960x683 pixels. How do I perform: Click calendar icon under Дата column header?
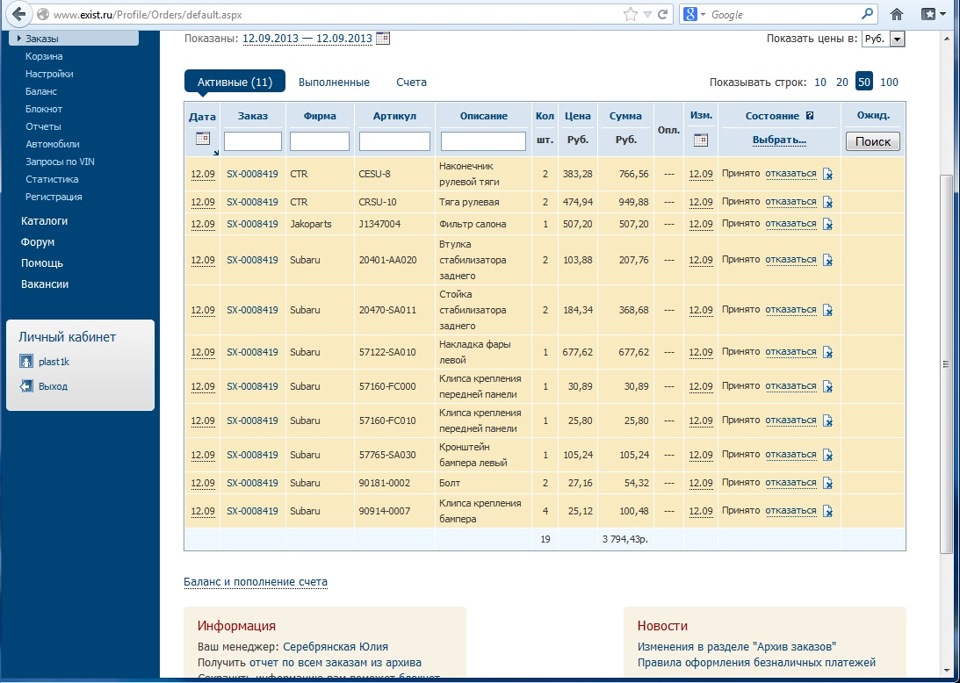(203, 139)
